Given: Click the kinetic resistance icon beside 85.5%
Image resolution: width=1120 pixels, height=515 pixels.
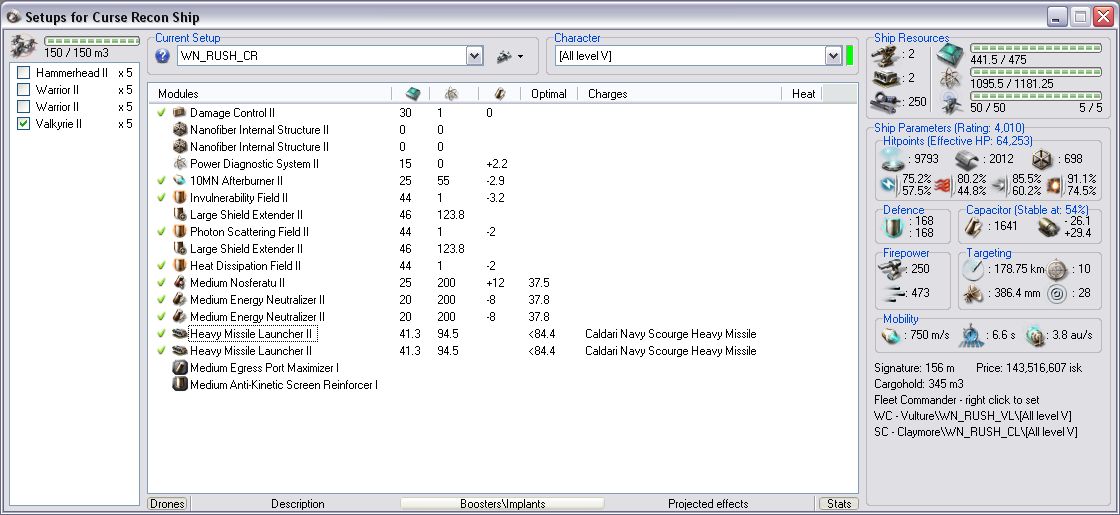Looking at the screenshot, I should pos(999,185).
